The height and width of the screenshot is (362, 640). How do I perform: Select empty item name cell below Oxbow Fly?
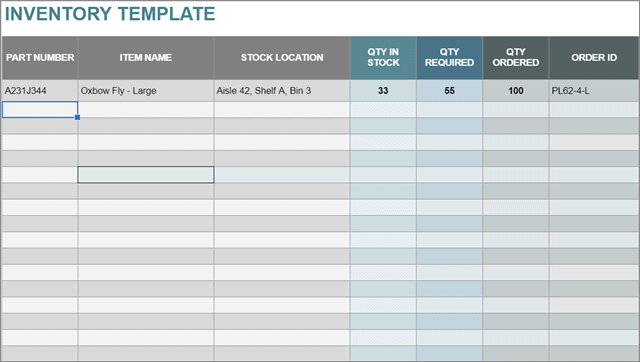[146, 110]
